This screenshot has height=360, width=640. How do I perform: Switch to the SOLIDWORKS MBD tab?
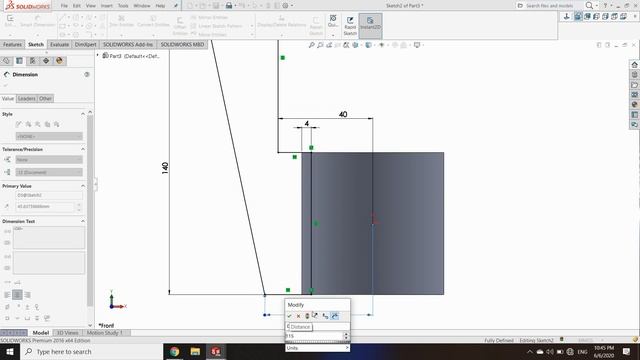(x=182, y=44)
